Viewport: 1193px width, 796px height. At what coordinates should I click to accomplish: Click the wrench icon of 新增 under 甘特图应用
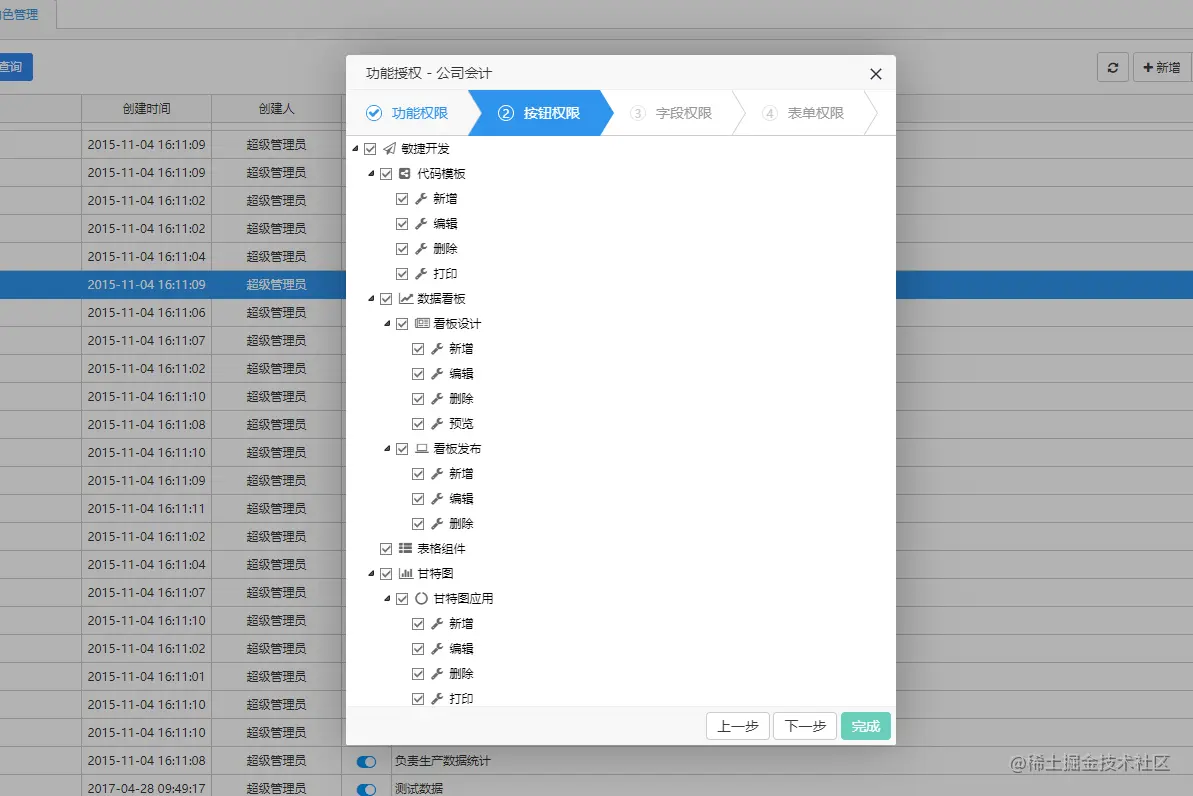[437, 623]
